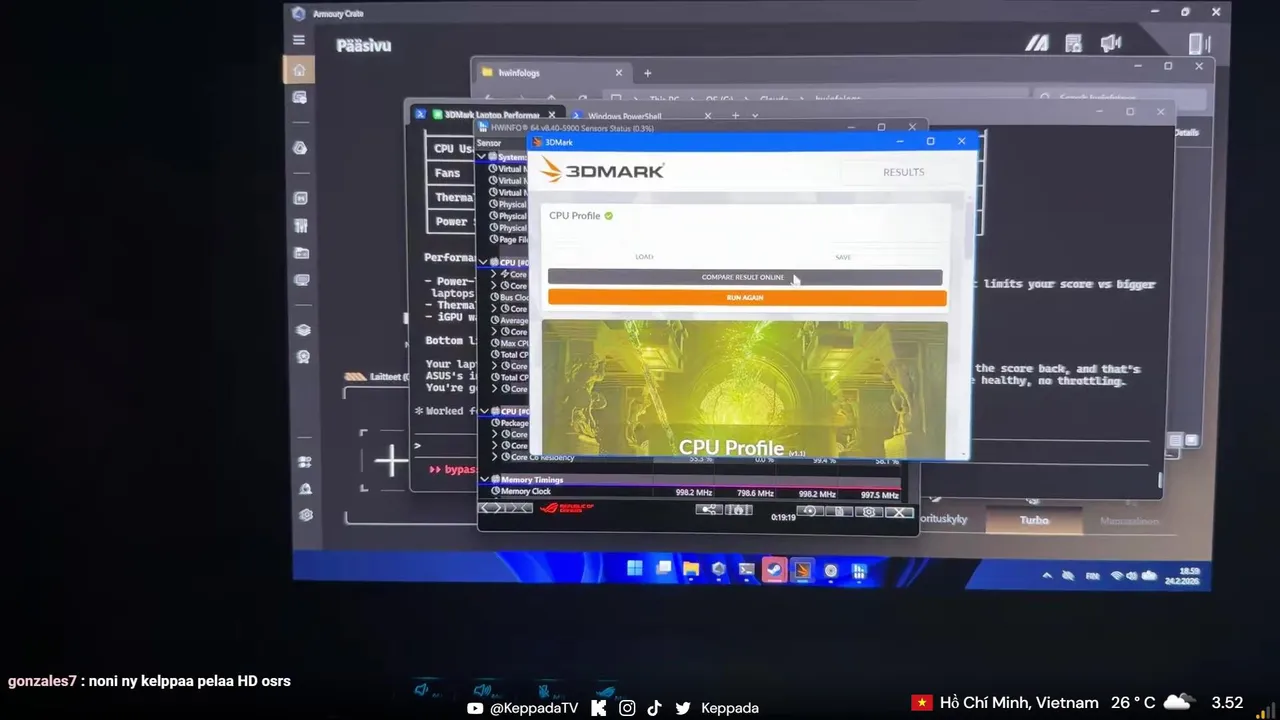The height and width of the screenshot is (720, 1280).
Task: Open the notification bell icon in Armoury Crate sidebar
Action: 305,489
